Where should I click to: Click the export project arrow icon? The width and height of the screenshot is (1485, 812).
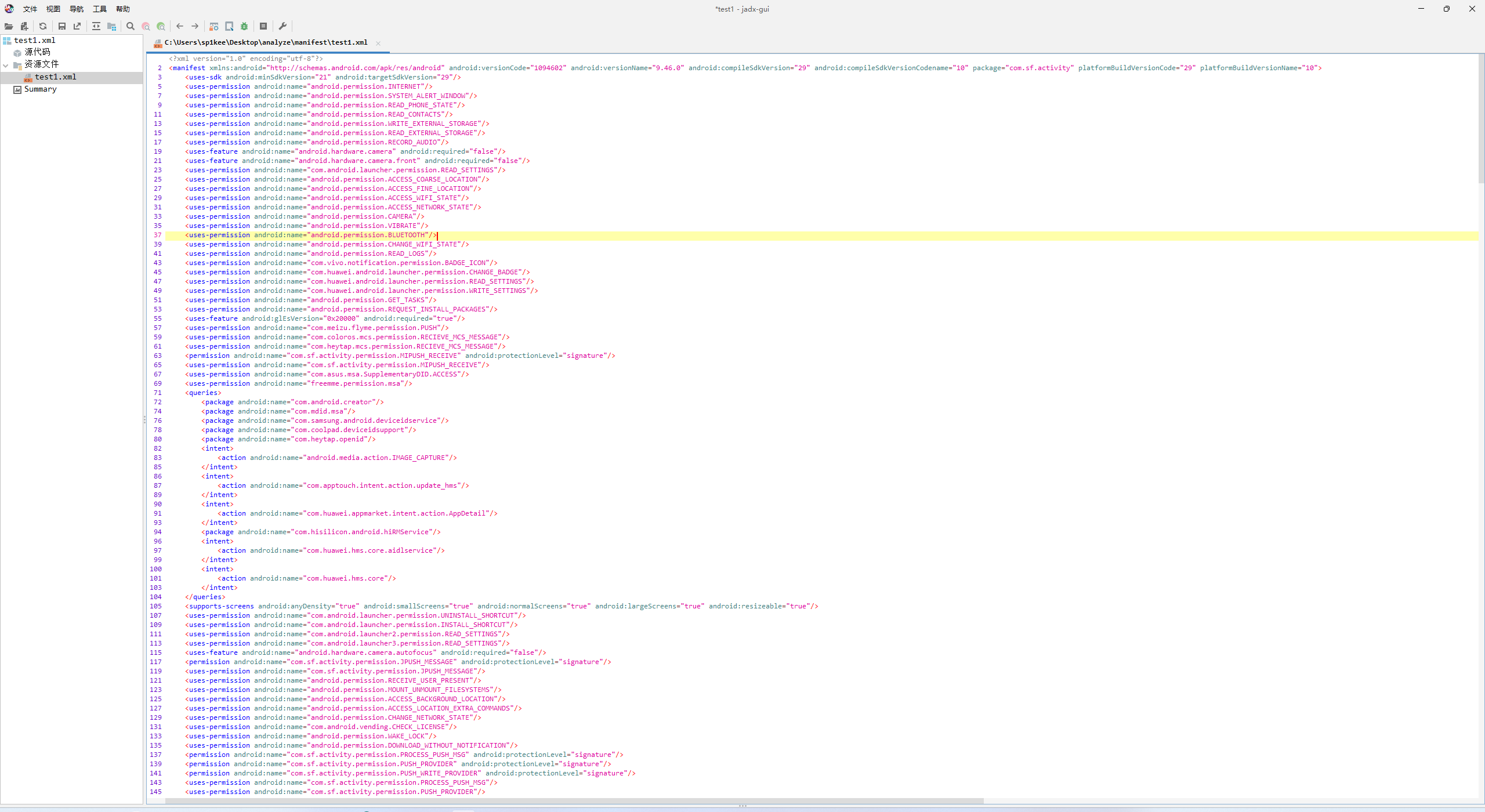pos(77,26)
